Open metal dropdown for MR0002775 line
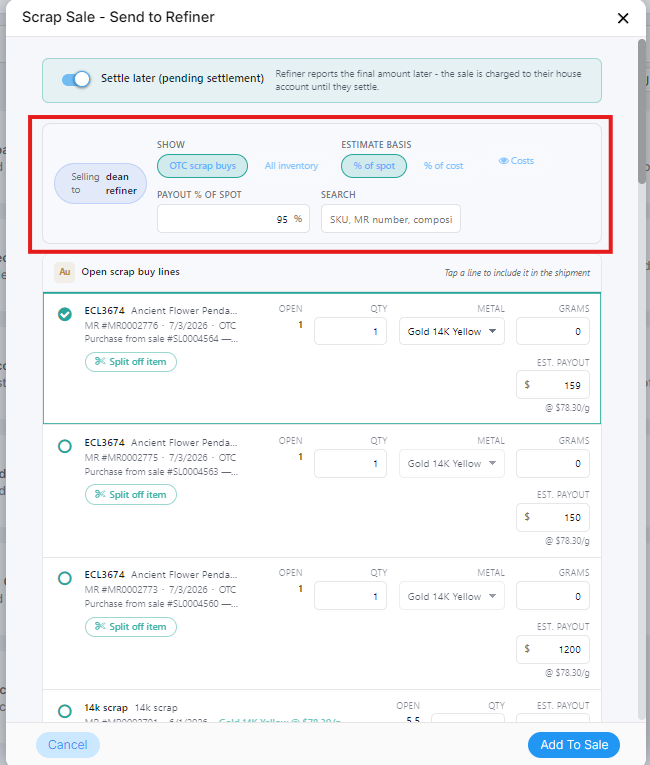 pyautogui.click(x=451, y=463)
